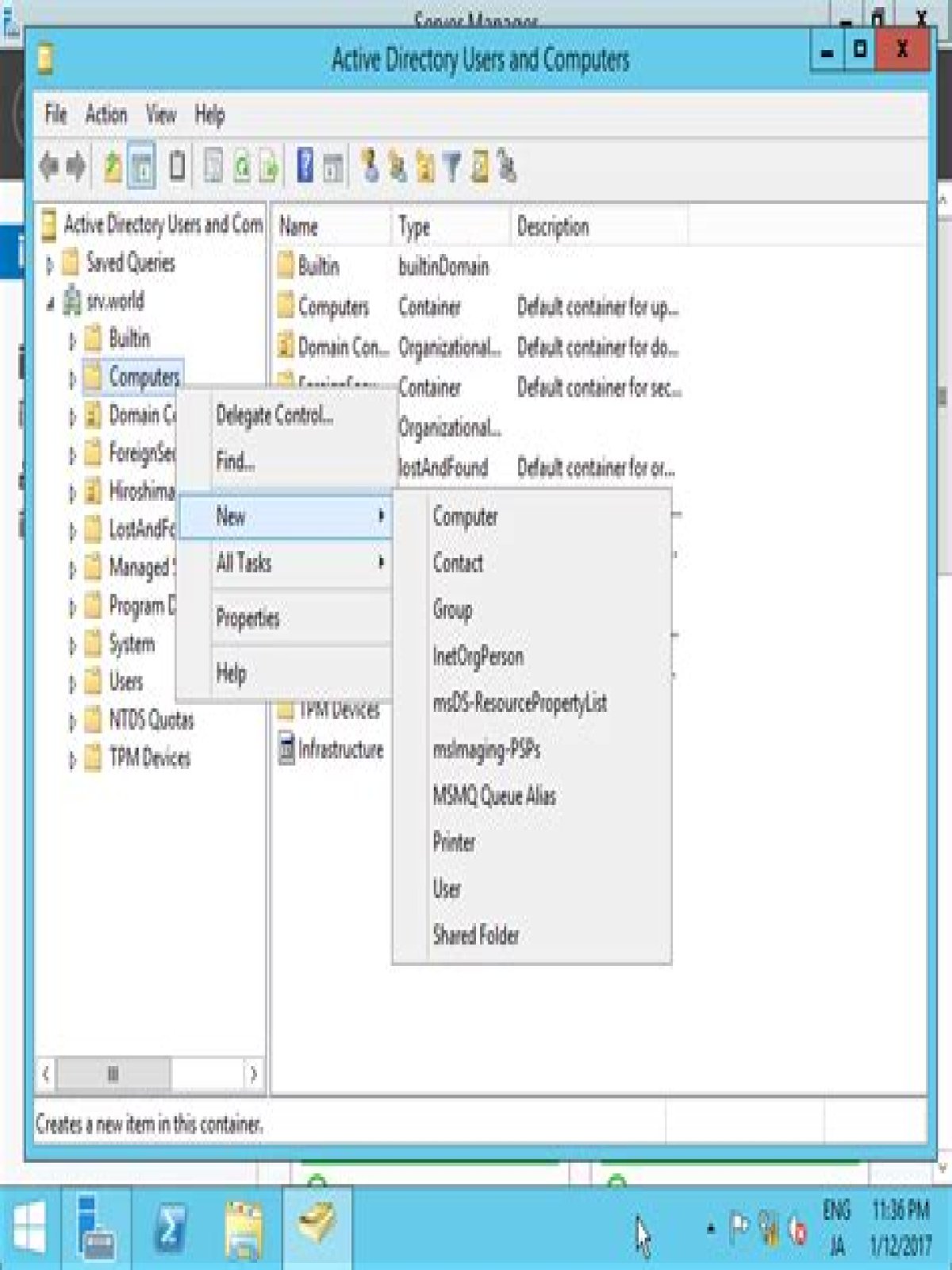Choose Properties from context menu
Image resolution: width=952 pixels, height=1270 pixels.
click(286, 618)
